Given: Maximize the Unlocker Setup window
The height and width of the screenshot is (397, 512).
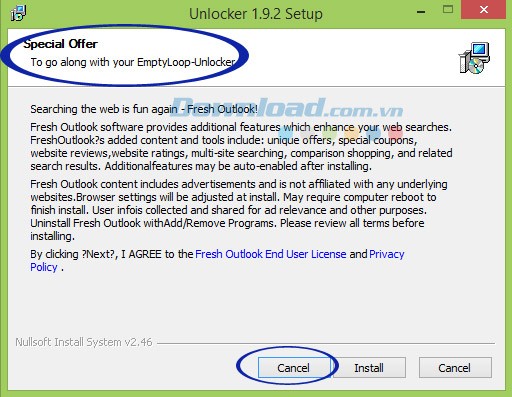Looking at the screenshot, I should point(448,9).
